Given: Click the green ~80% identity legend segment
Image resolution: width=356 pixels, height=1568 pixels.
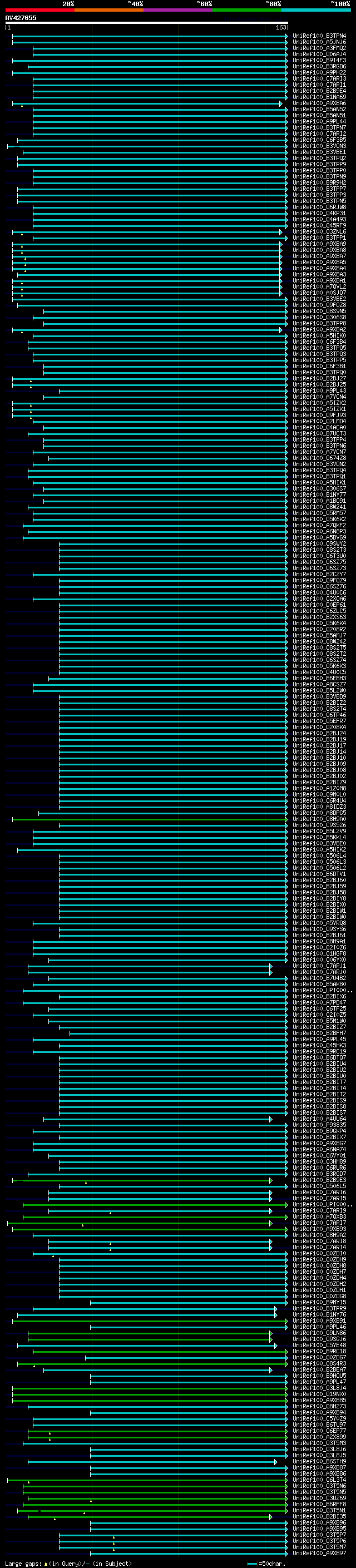Looking at the screenshot, I should (x=247, y=10).
